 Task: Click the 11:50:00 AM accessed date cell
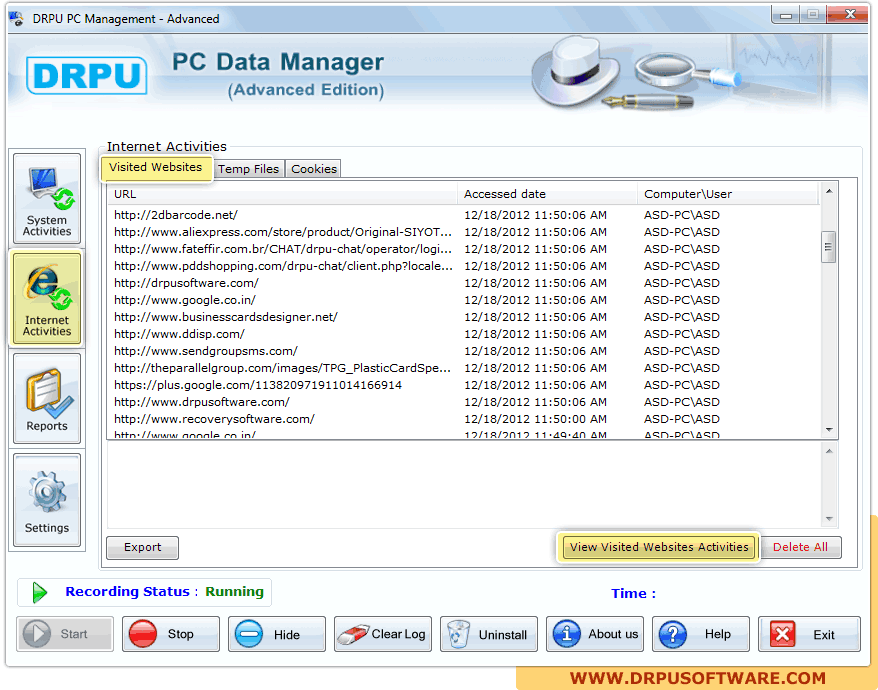pos(535,419)
